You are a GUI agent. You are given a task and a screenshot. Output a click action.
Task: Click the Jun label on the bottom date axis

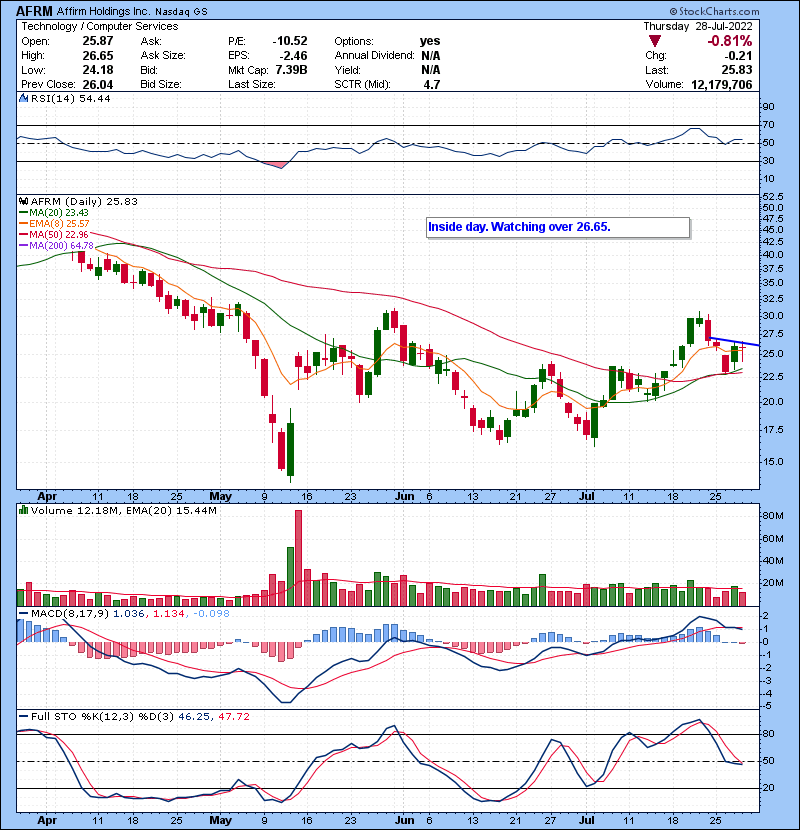tap(405, 820)
